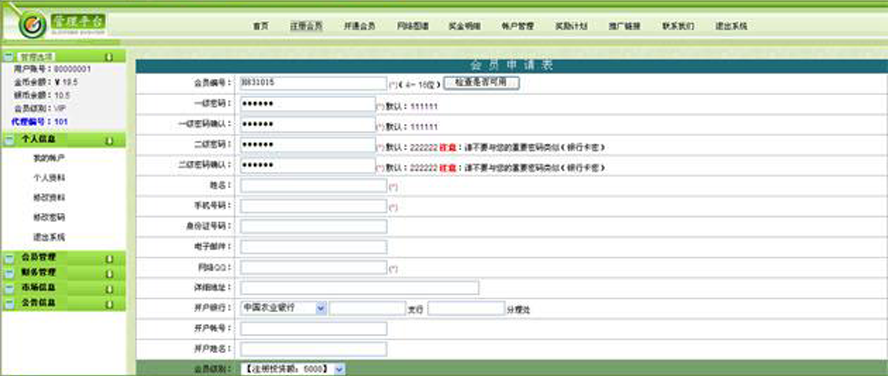Open 首页 in the top navigation
Image resolution: width=888 pixels, height=376 pixels.
coord(261,26)
